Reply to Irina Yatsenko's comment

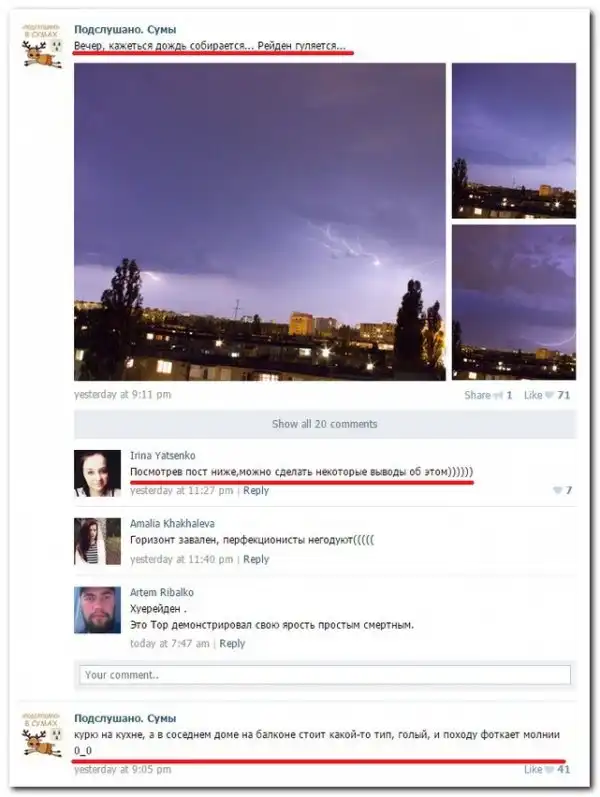pyautogui.click(x=256, y=491)
